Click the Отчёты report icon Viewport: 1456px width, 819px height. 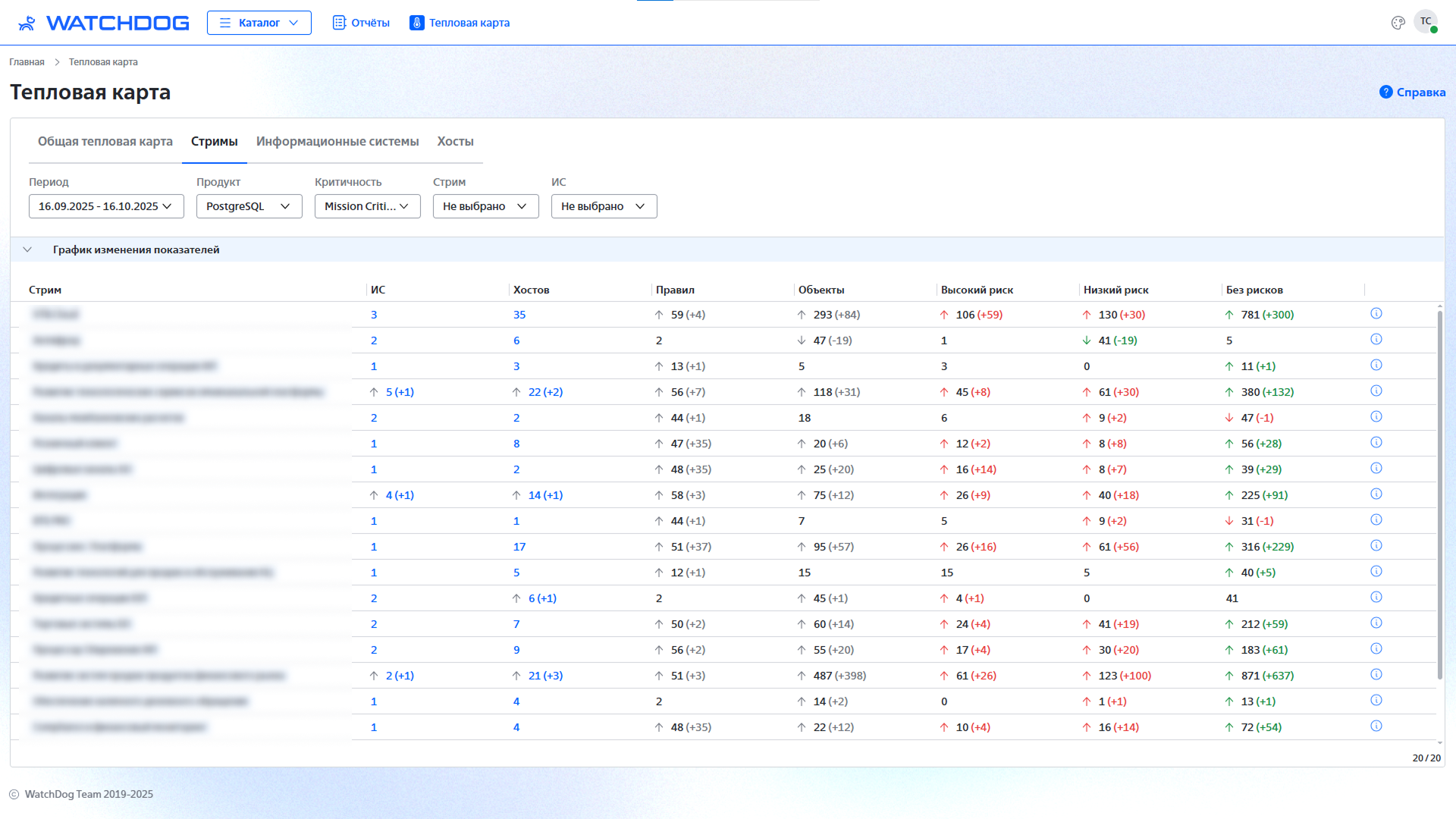click(x=339, y=23)
